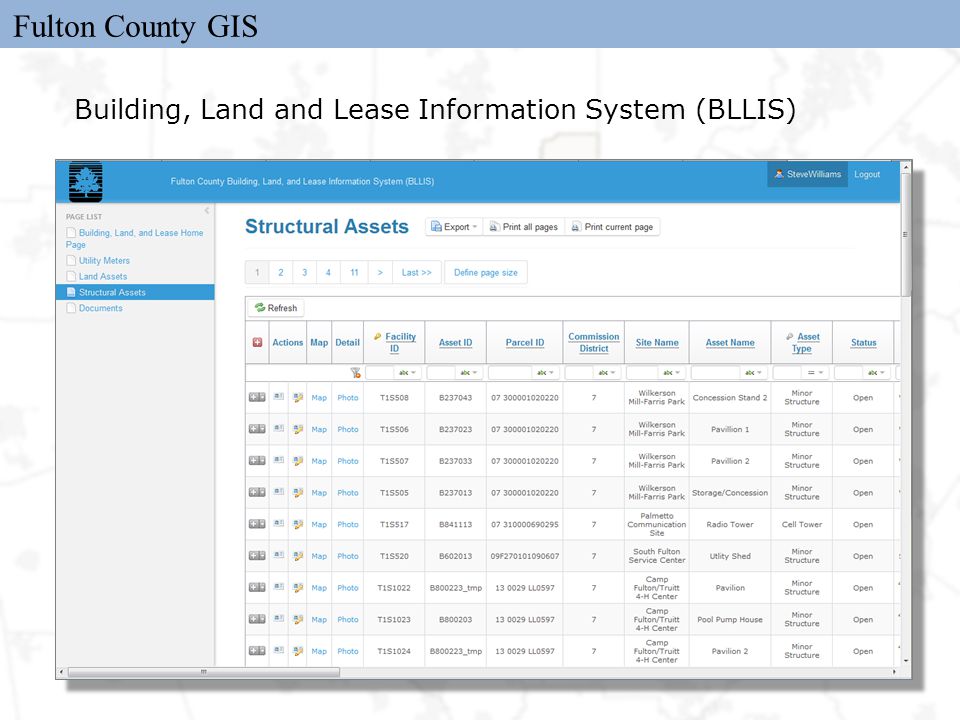The width and height of the screenshot is (960, 720).
Task: Click the edit record icon for T1S1024 row
Action: click(298, 651)
